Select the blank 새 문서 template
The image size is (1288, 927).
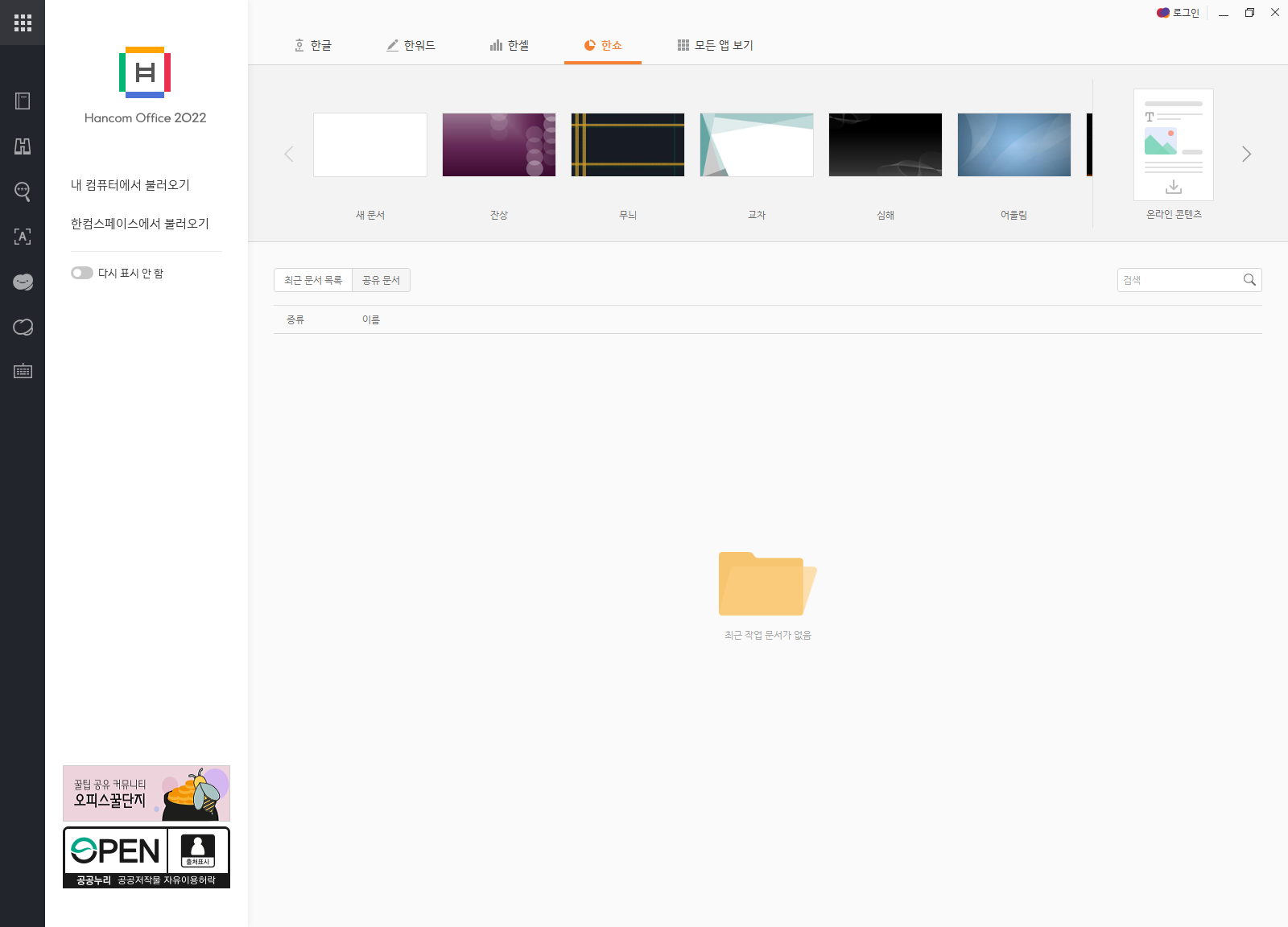pyautogui.click(x=370, y=145)
